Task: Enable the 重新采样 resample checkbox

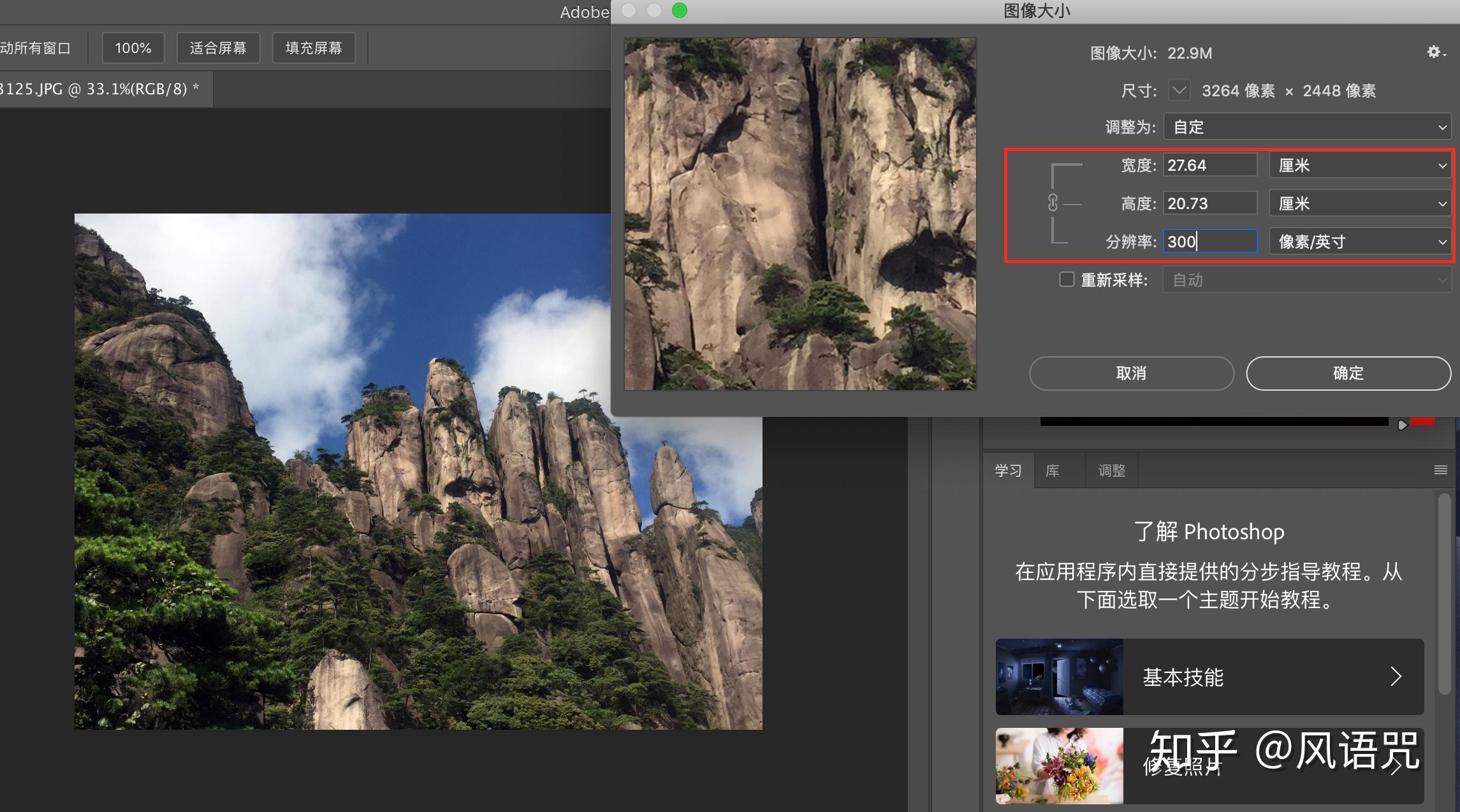Action: coord(1067,280)
